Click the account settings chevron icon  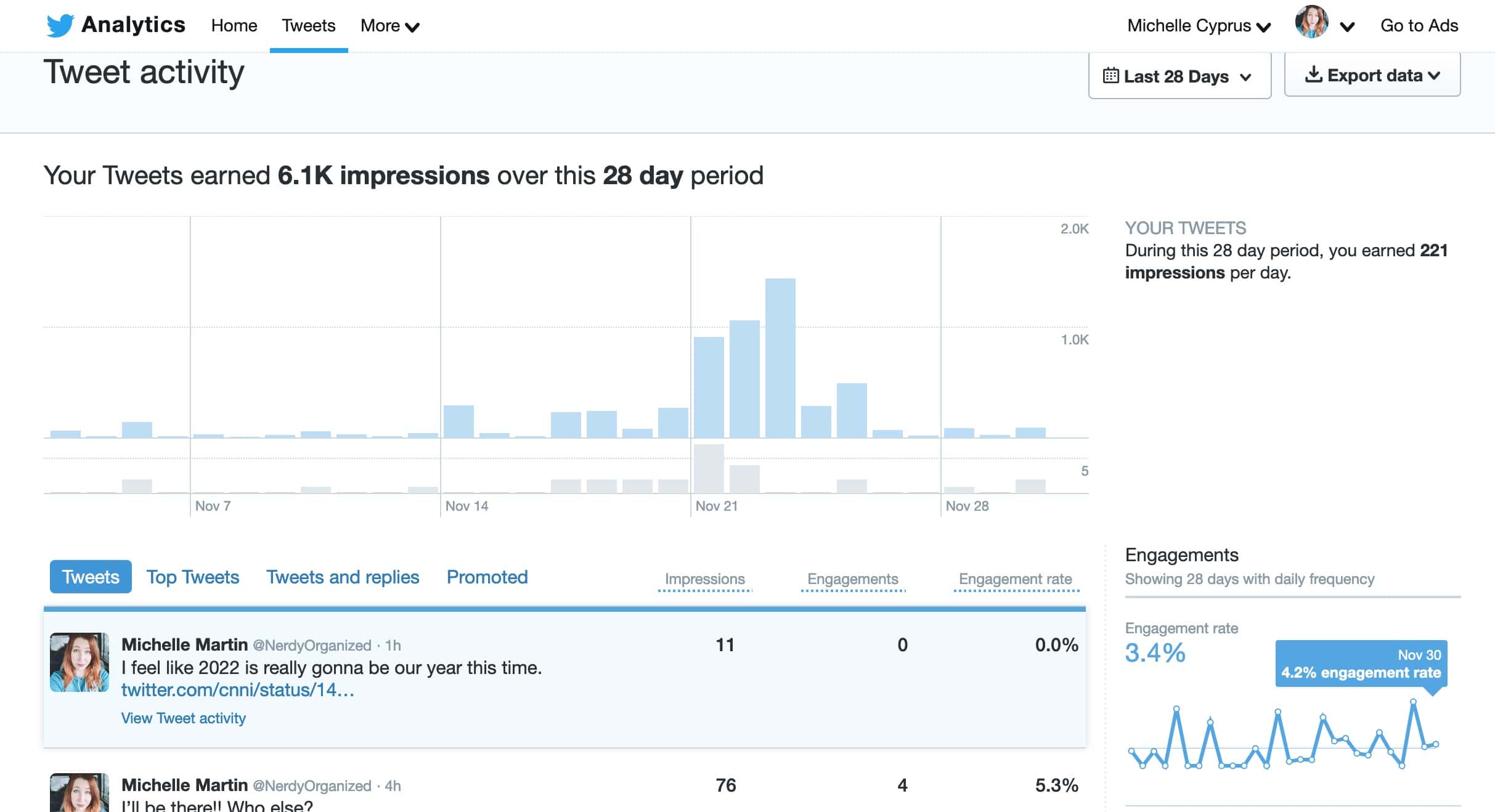pos(1349,25)
